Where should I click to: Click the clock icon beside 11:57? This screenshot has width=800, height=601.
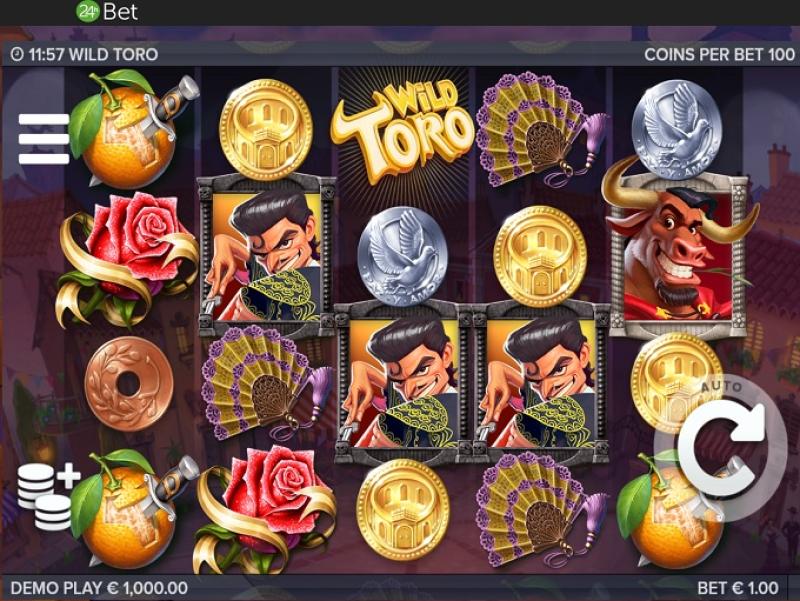tap(17, 54)
